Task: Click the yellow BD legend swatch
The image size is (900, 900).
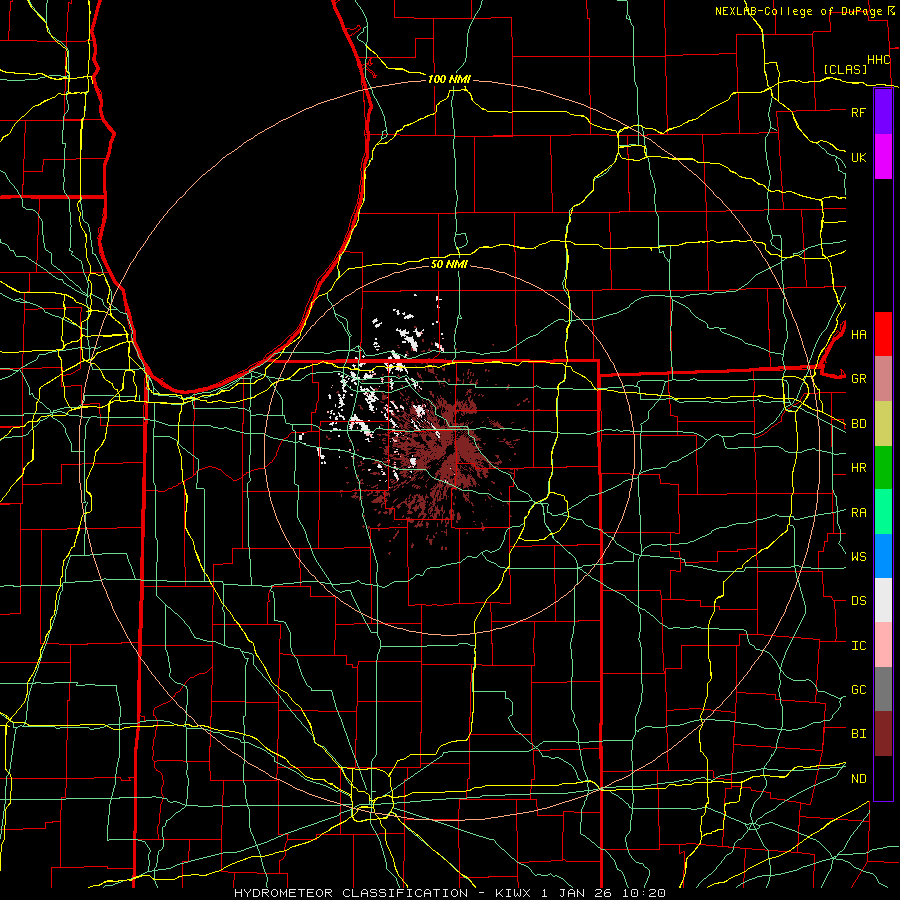Action: 883,424
